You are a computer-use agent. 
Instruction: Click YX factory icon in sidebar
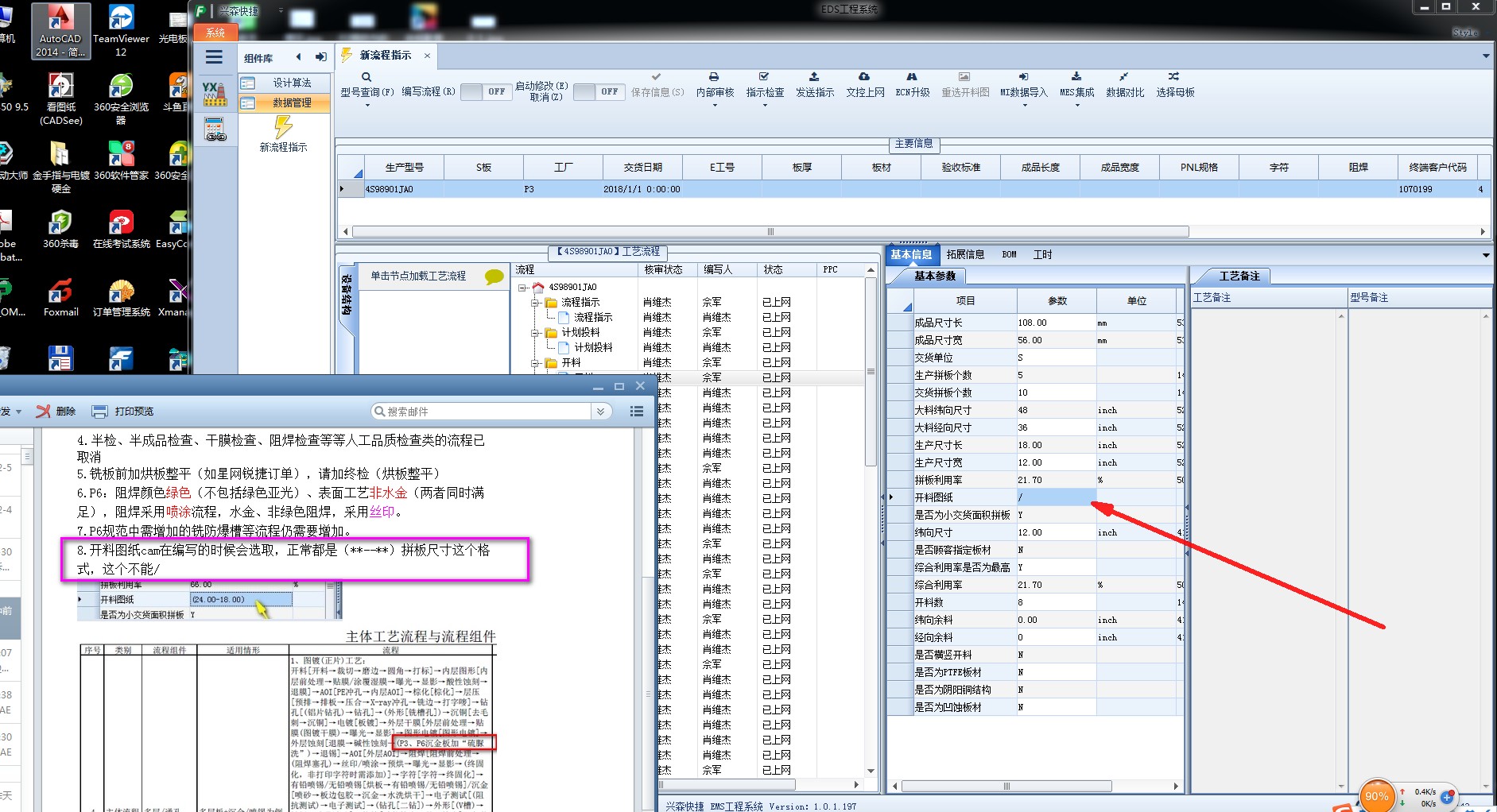coord(215,94)
